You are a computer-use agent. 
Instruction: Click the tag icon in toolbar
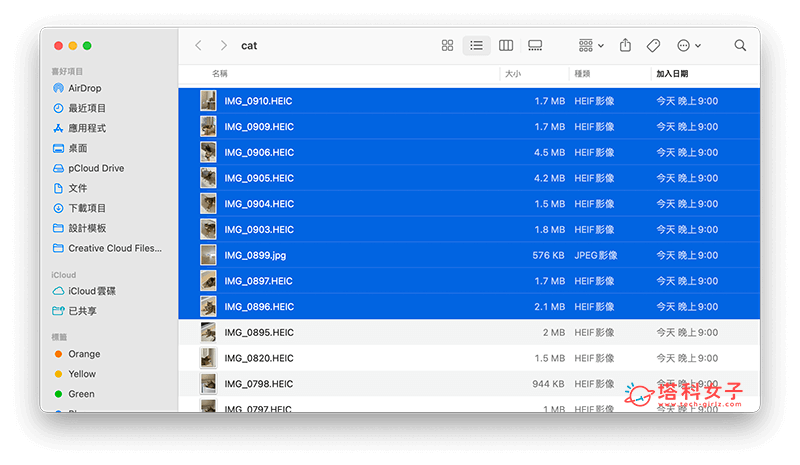tap(653, 46)
